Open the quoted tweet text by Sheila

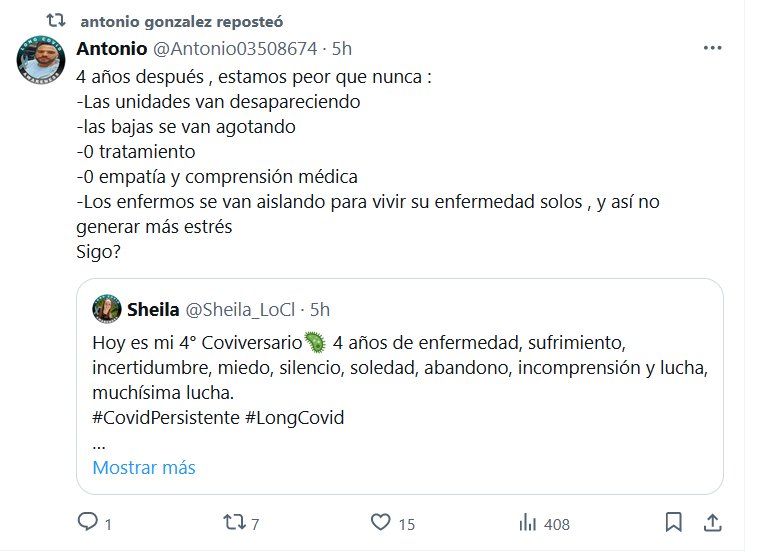coord(398,366)
